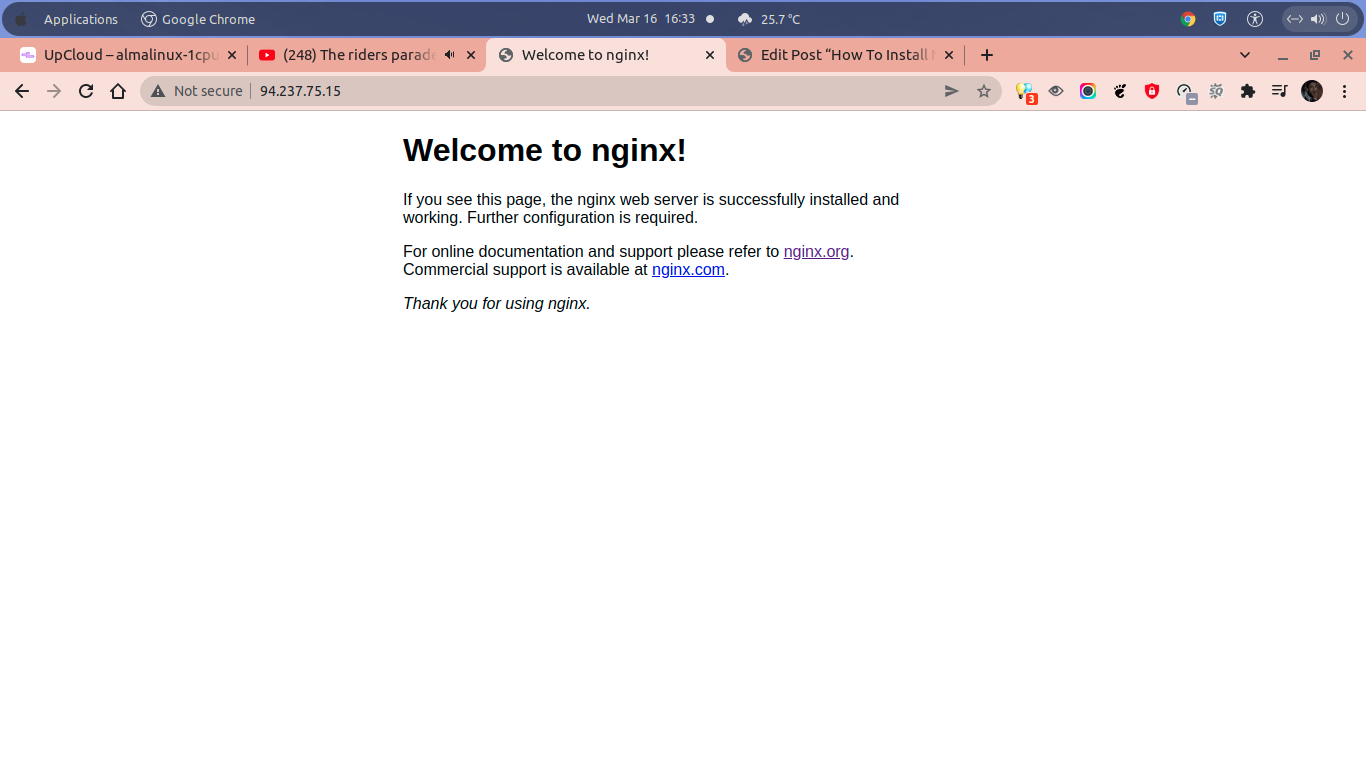Click the Welcome to nginx! heading
1366x768 pixels.
click(x=545, y=150)
